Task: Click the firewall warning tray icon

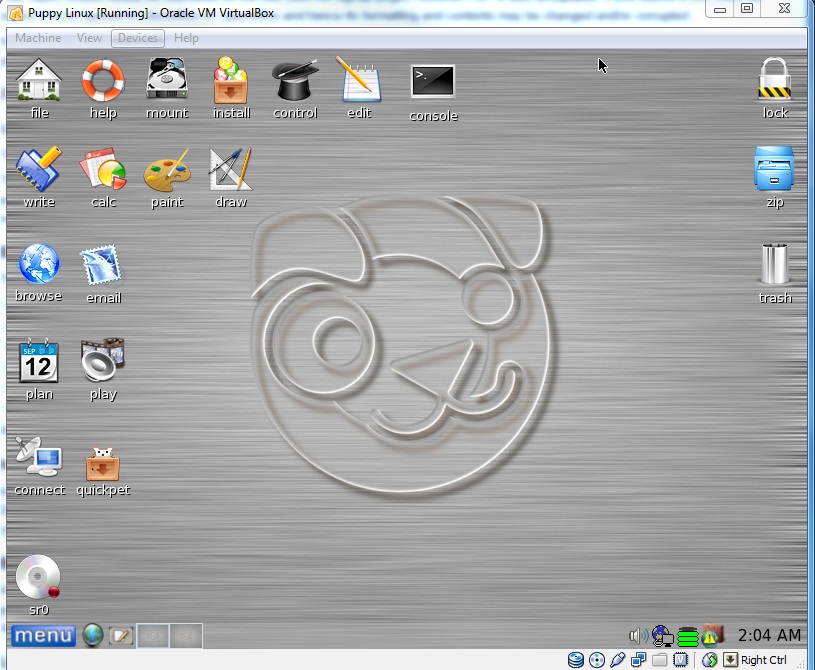Action: [713, 635]
